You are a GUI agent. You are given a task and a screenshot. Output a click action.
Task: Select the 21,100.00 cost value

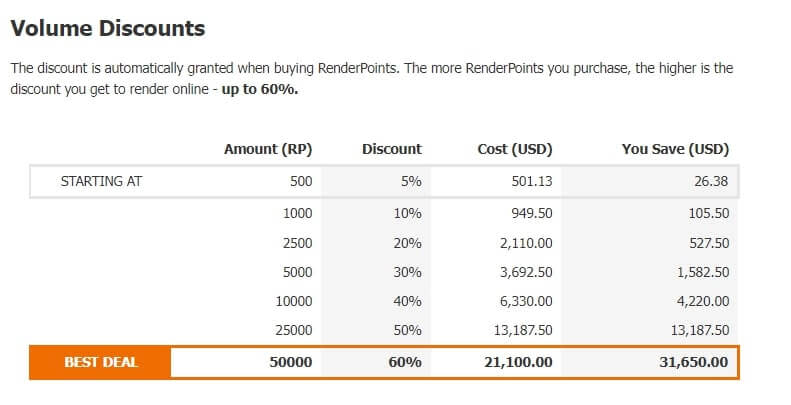click(x=518, y=362)
